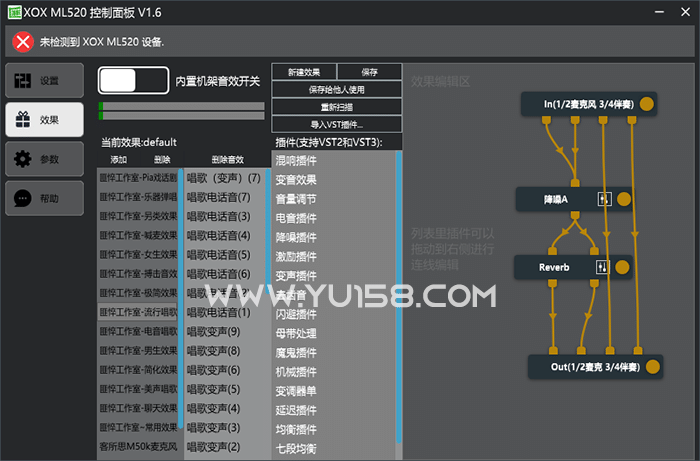
Task: Toggle the 降噪A node orange bypass dot
Action: click(624, 199)
